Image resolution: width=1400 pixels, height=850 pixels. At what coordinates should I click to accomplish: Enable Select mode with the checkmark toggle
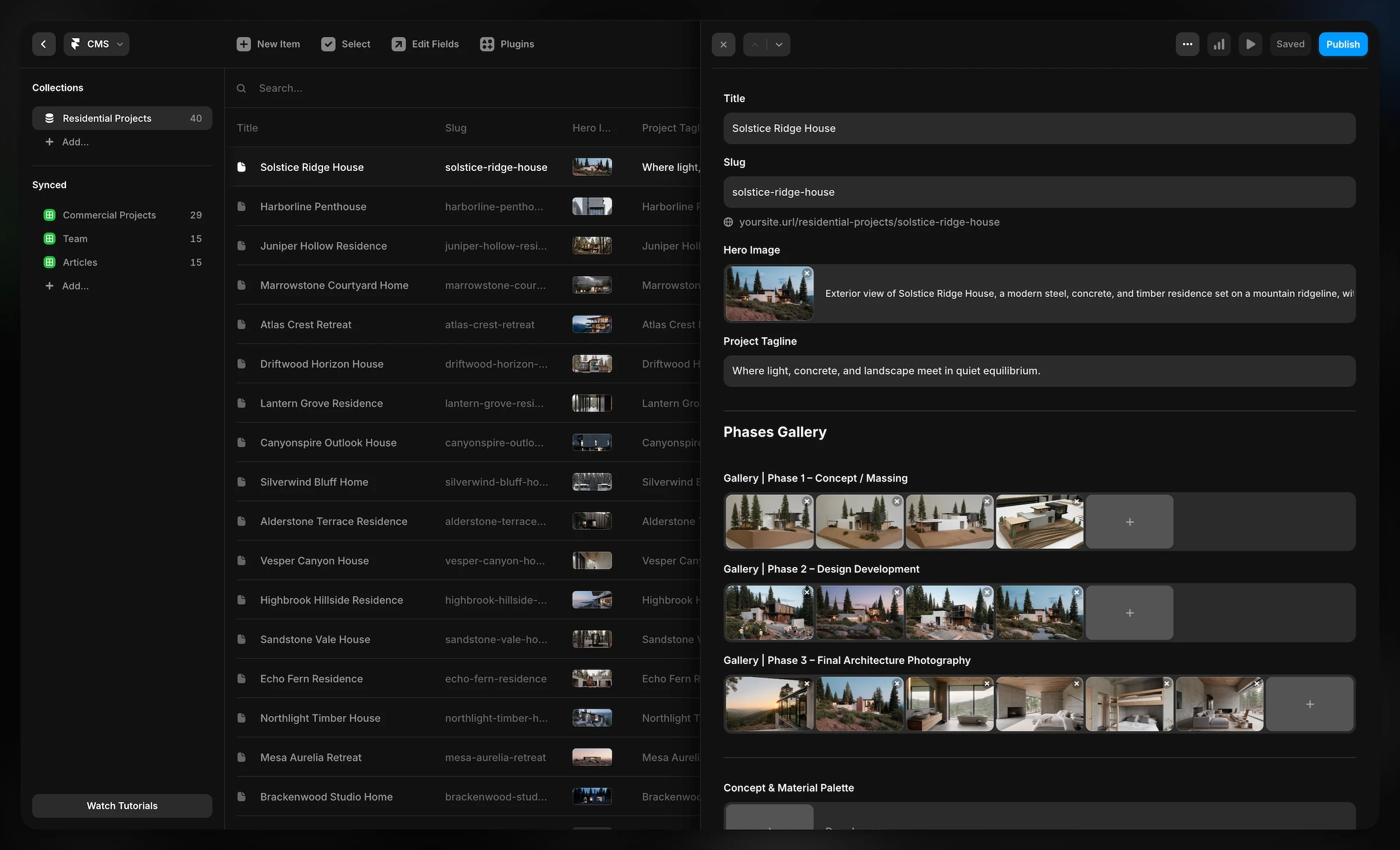coord(345,44)
